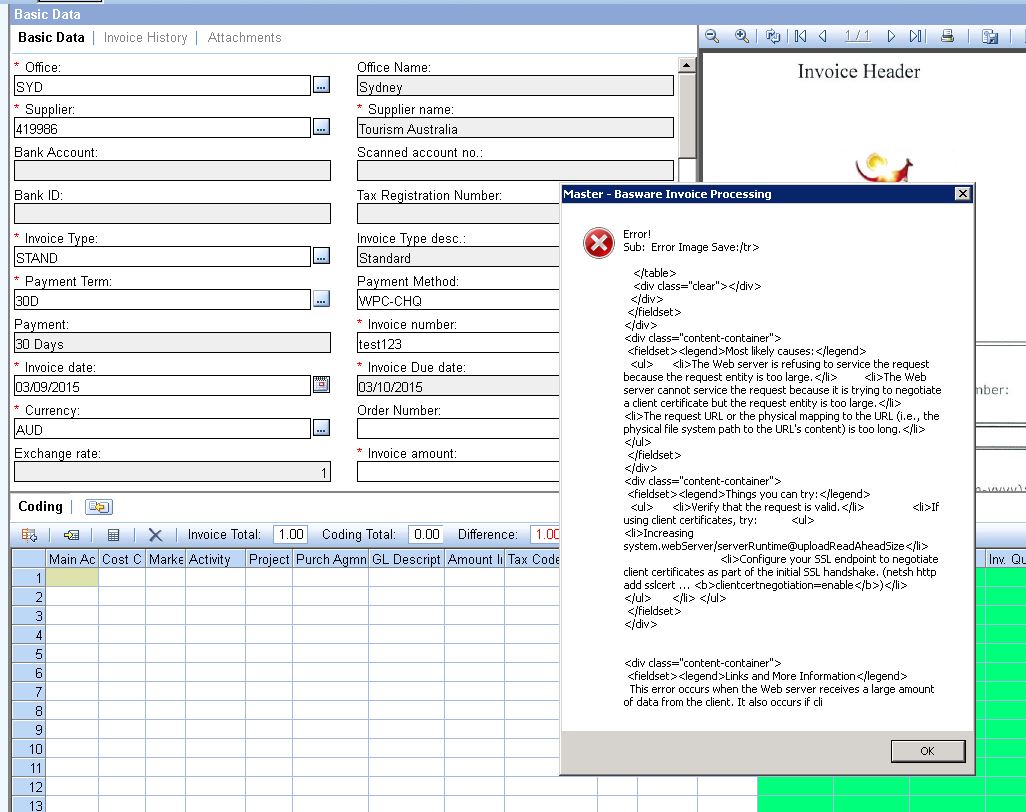Close the Basware Invoice Processing error dialog
1026x812 pixels.
point(963,194)
